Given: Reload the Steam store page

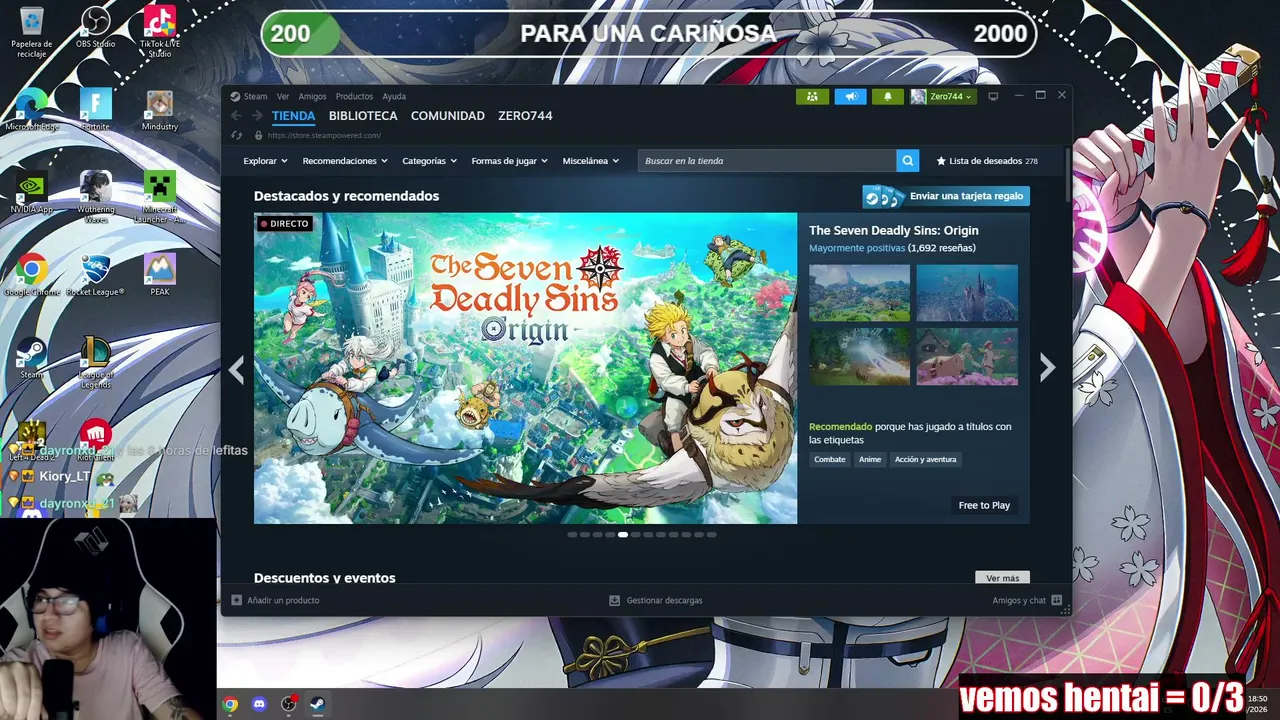Looking at the screenshot, I should pyautogui.click(x=237, y=135).
